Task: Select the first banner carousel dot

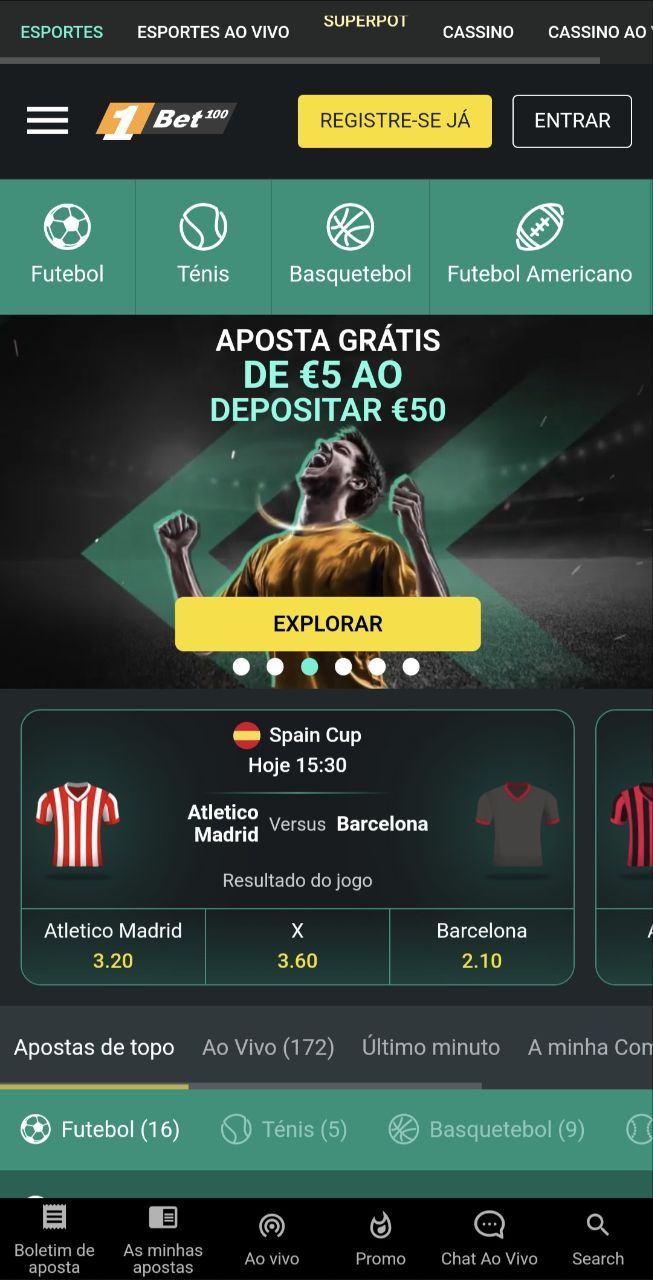Action: (x=241, y=666)
